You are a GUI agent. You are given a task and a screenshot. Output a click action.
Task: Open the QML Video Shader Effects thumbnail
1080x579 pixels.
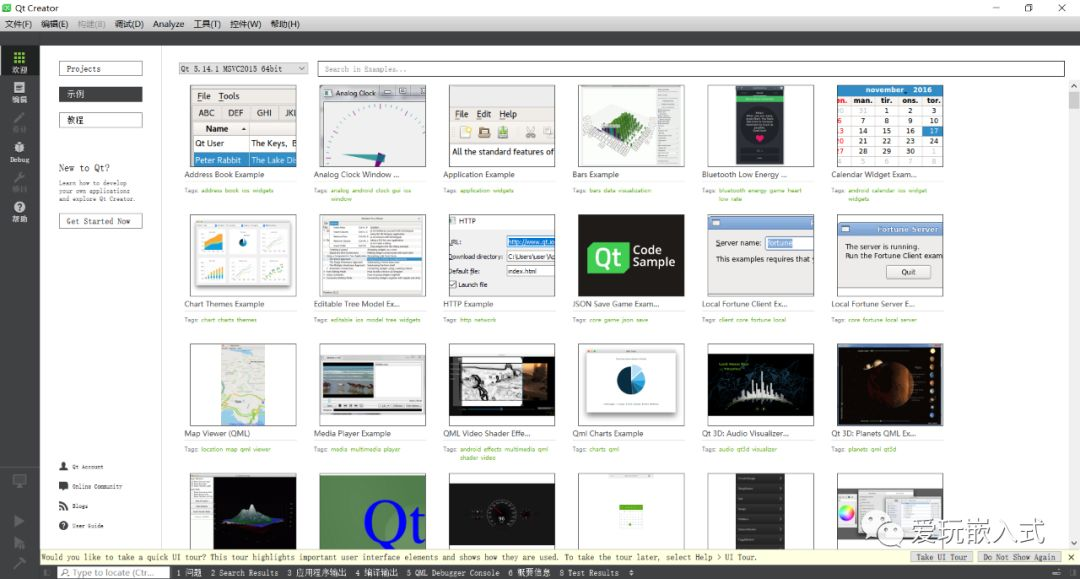tap(502, 385)
